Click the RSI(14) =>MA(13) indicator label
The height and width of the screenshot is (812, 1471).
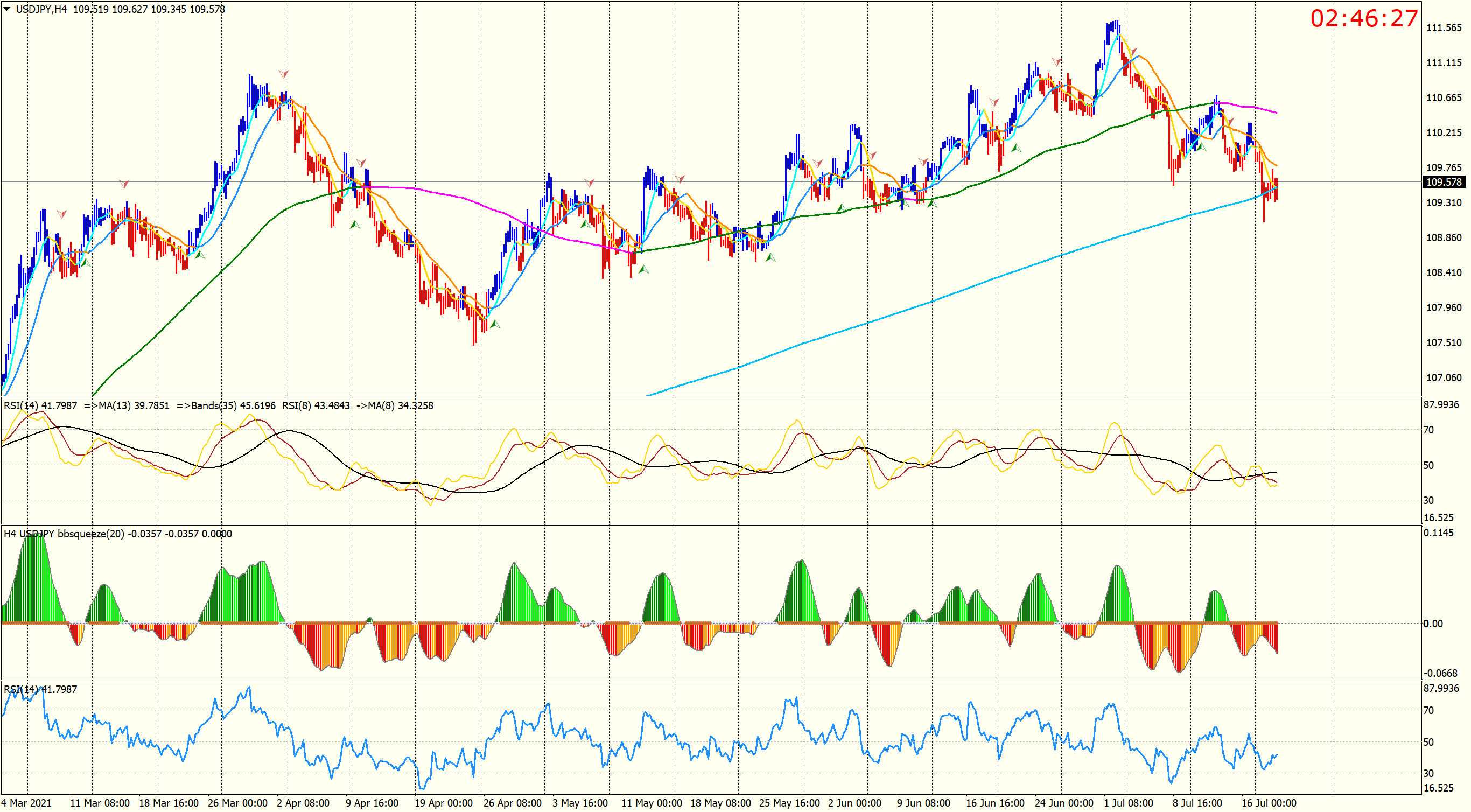pos(86,405)
